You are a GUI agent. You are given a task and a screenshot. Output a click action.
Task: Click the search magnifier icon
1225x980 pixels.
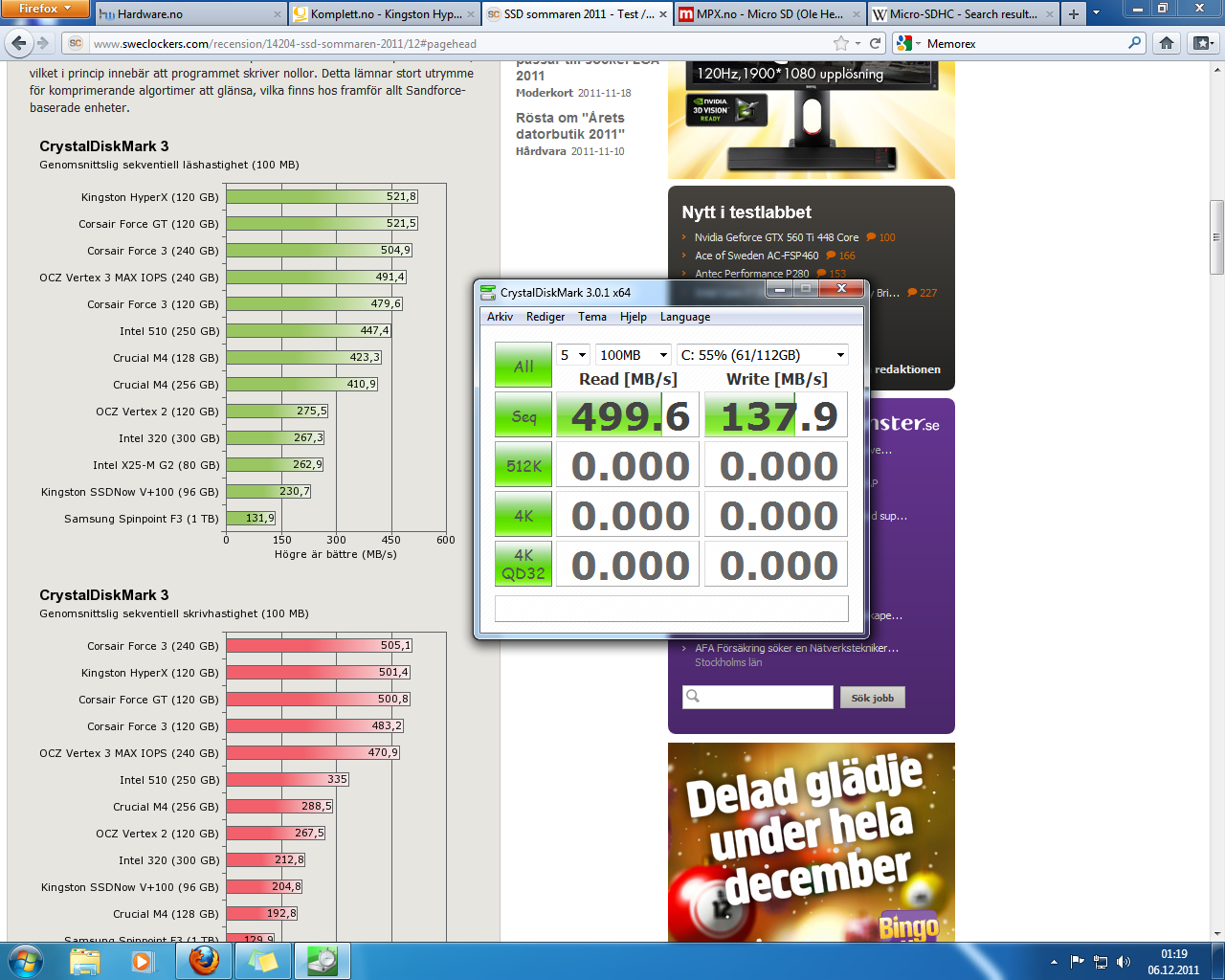[1135, 43]
